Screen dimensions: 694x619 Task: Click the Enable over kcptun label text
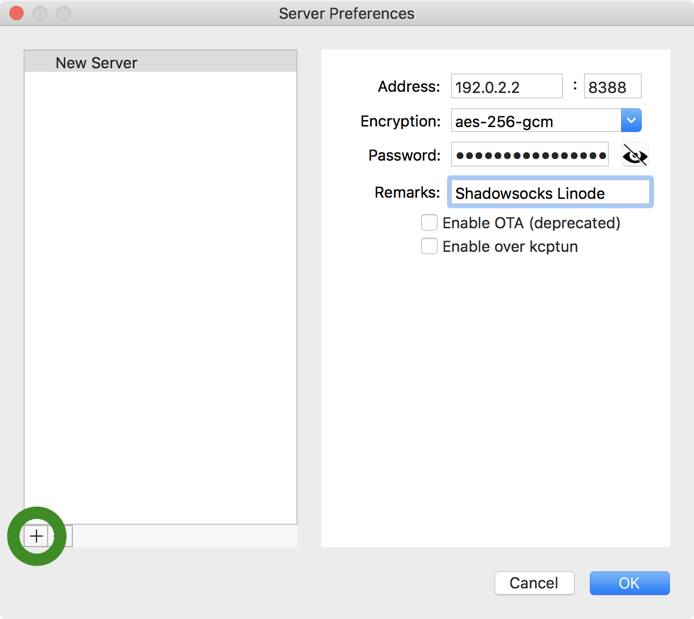pos(510,246)
